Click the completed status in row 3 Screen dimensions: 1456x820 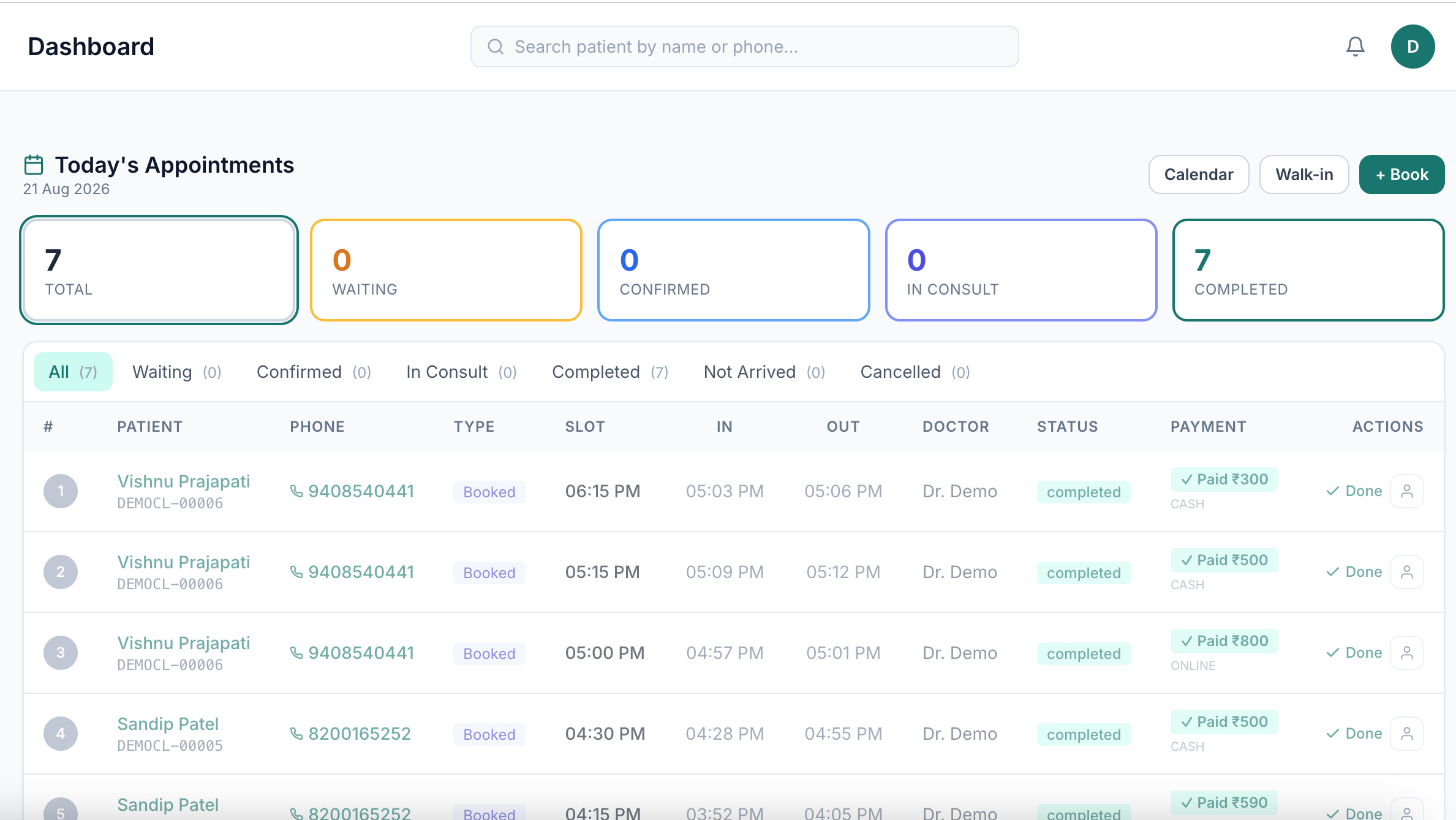[1084, 654]
